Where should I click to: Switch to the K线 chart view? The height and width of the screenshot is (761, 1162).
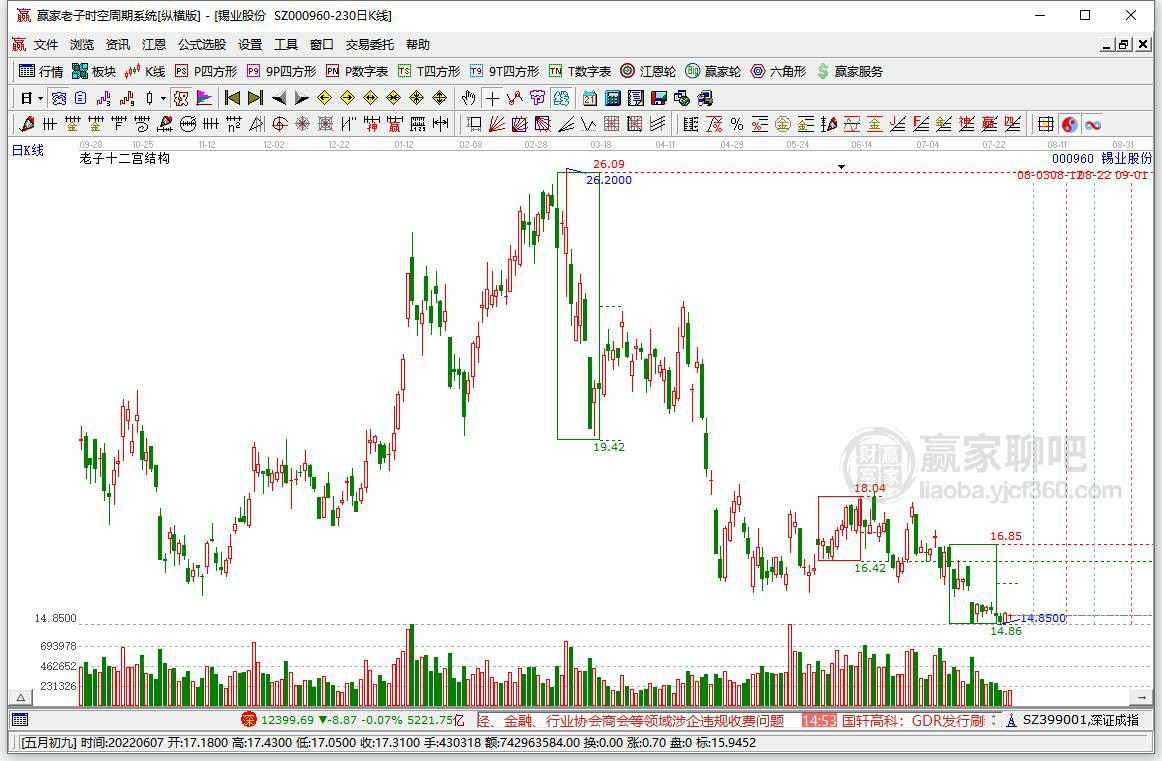(x=145, y=71)
